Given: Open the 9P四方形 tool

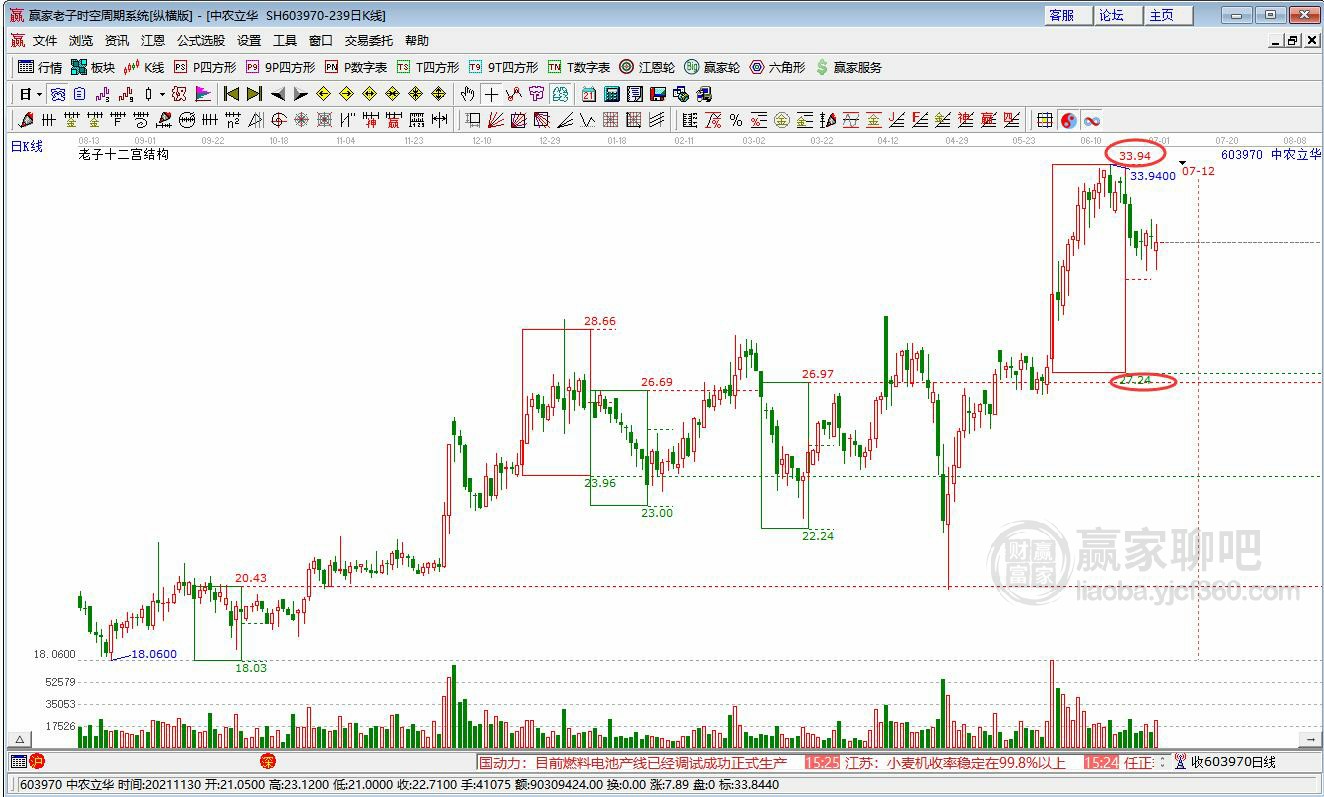Looking at the screenshot, I should coord(280,67).
